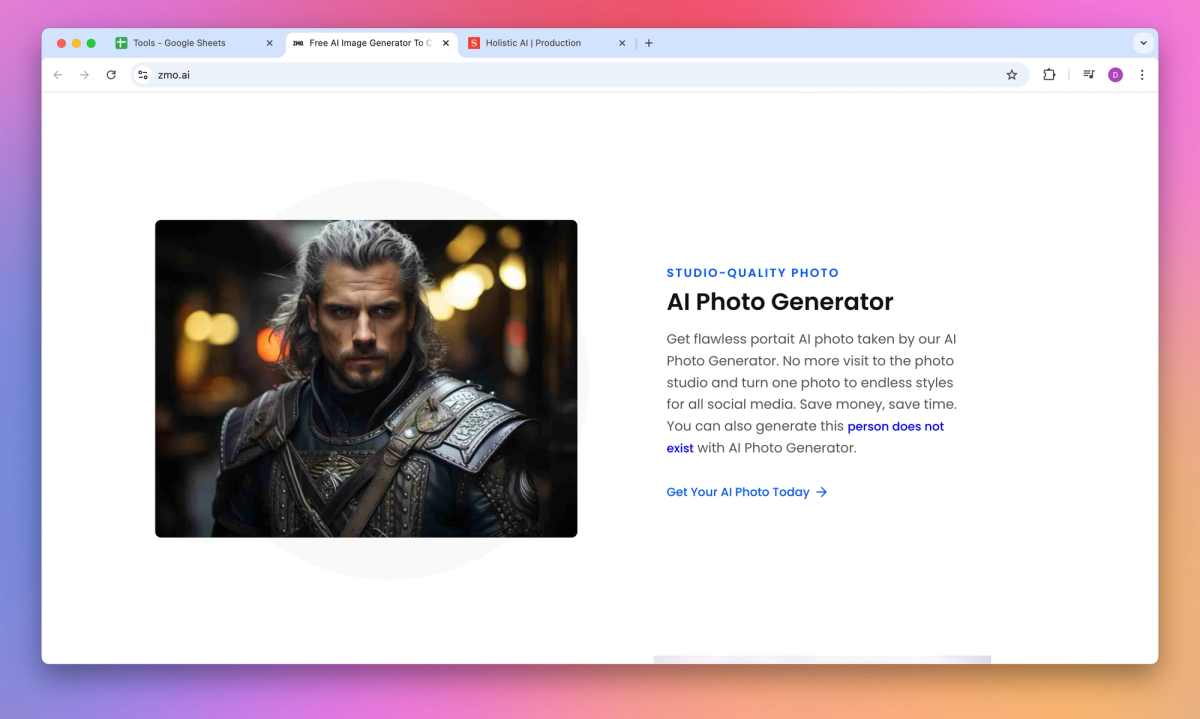Open the Extensions puzzle icon
The image size is (1200, 719).
[1049, 75]
